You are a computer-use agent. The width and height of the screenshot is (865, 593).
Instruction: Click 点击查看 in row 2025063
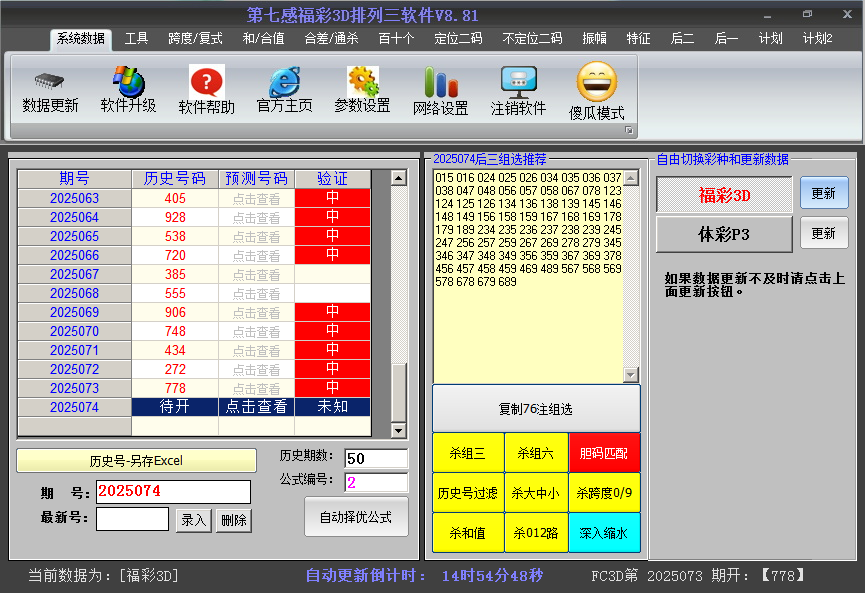pos(257,199)
